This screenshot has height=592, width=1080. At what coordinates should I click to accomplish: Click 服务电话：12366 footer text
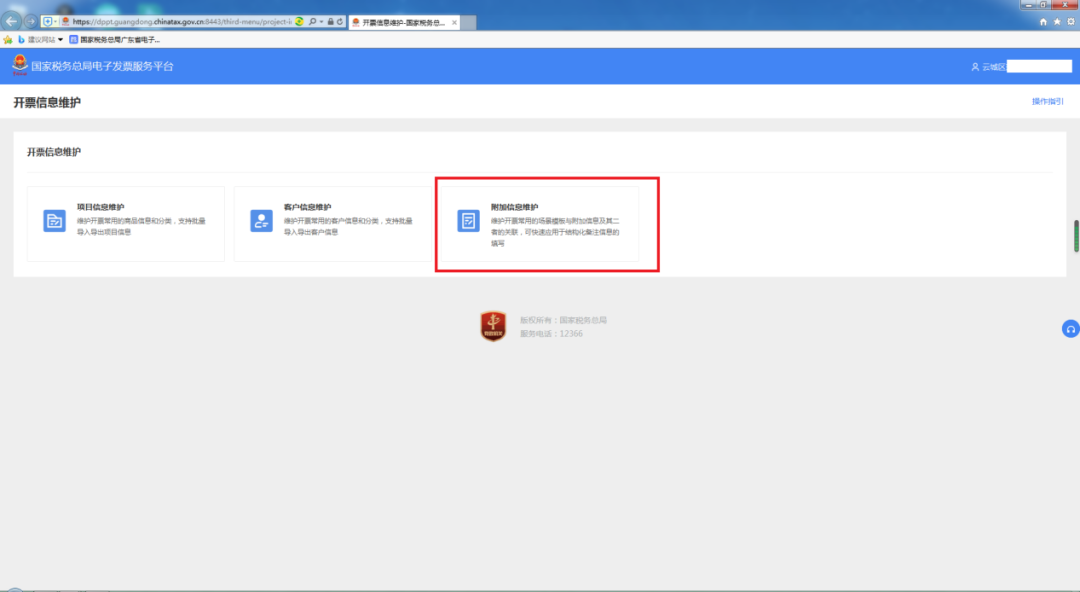[551, 334]
